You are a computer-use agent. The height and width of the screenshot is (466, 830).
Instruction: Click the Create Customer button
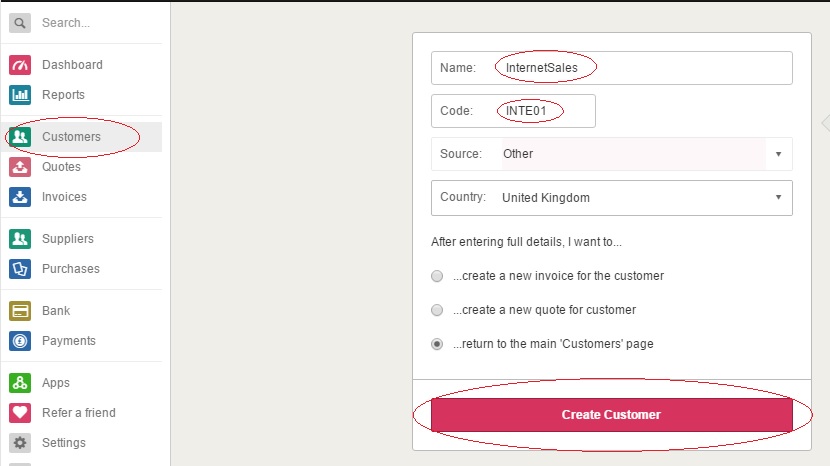[x=611, y=415]
